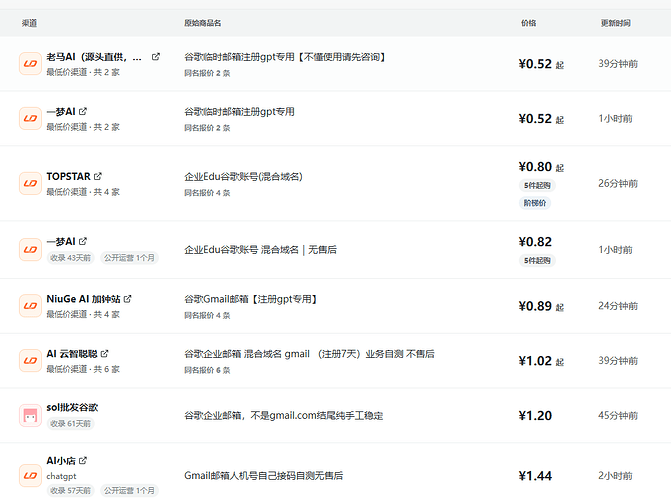Open external link icon beside 一梦AI in ¥0.82 row

(x=83, y=241)
